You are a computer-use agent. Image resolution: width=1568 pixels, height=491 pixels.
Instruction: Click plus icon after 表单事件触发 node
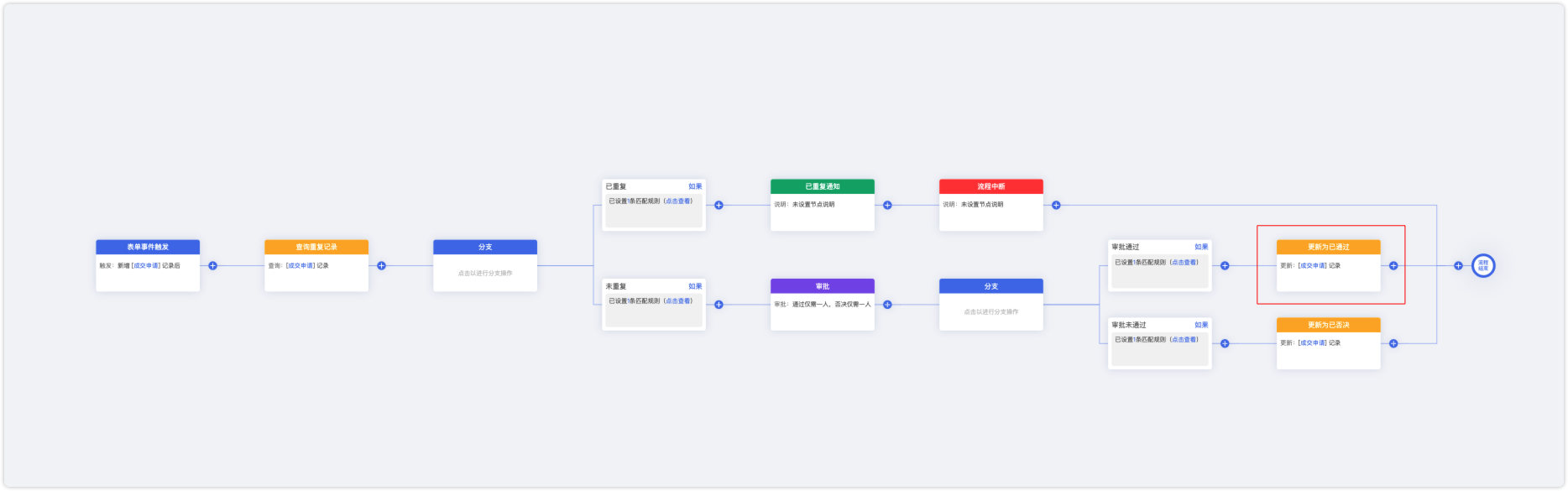tap(212, 266)
